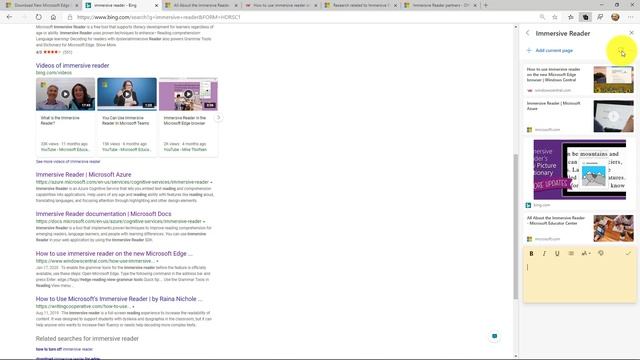
Task: Go back in browser history
Action: [x=9, y=17]
